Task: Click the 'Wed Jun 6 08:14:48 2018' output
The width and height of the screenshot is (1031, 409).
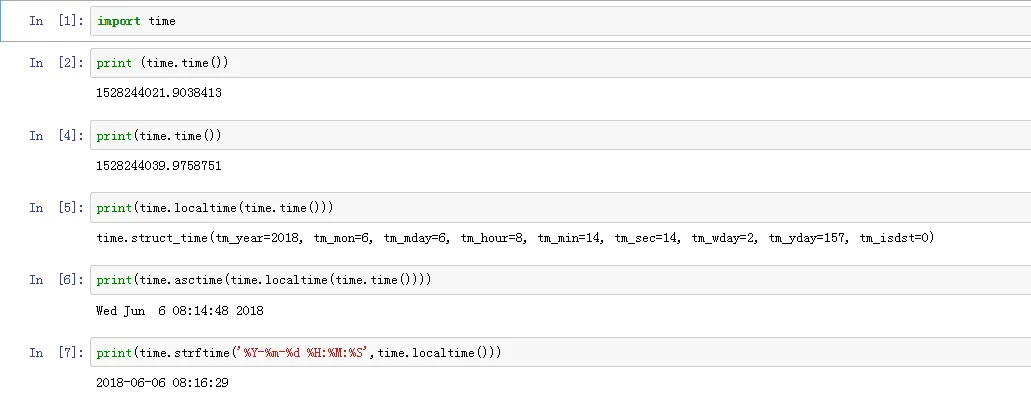Action: pyautogui.click(x=180, y=310)
